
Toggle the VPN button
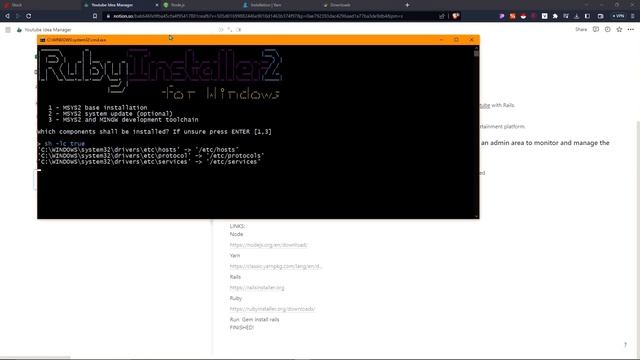click(618, 16)
